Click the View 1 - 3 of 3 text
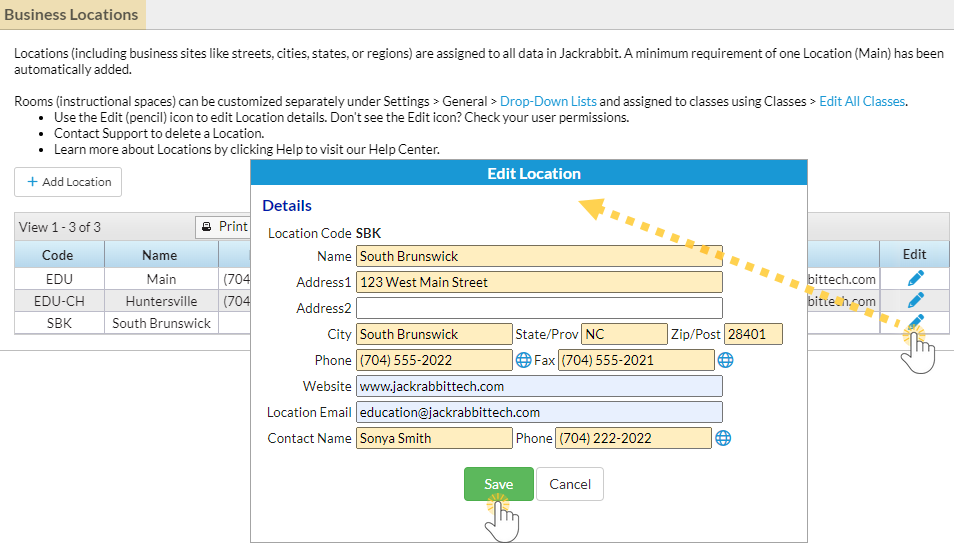 coord(60,227)
